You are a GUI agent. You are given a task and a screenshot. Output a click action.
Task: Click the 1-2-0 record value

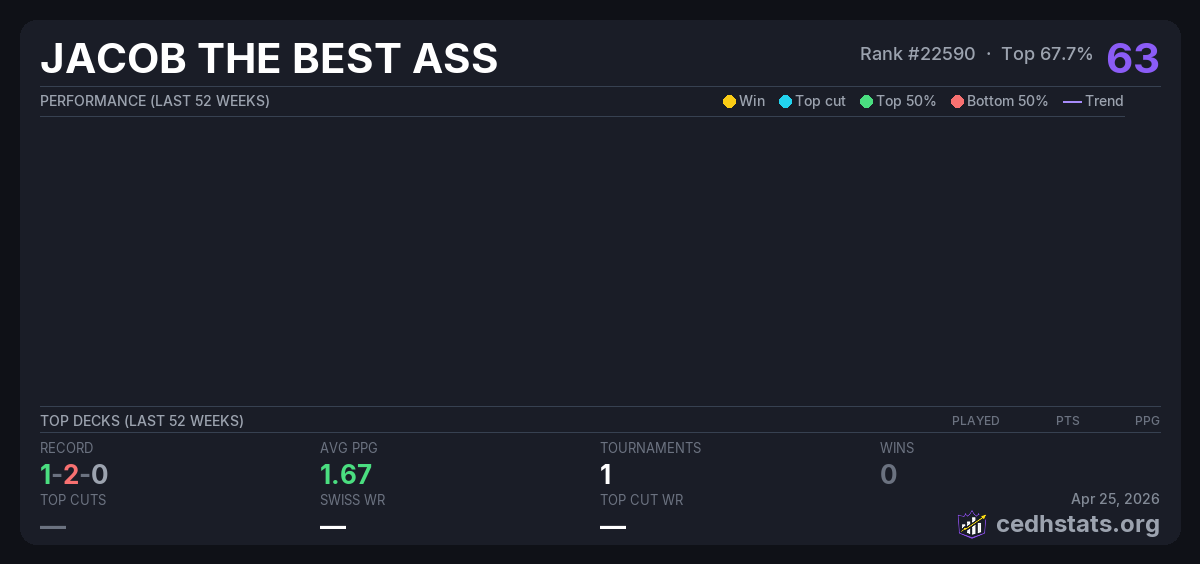click(x=74, y=474)
